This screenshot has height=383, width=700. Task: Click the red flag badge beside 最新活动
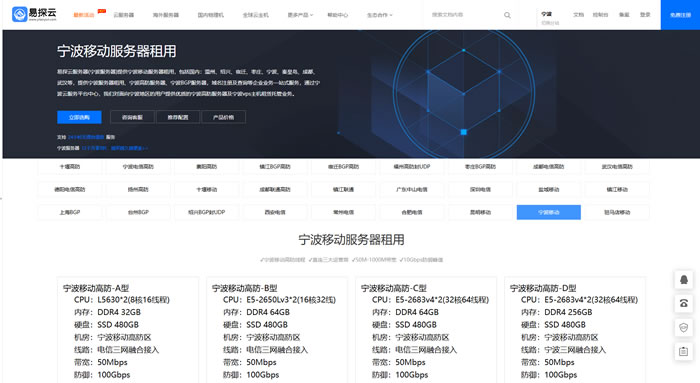(102, 11)
